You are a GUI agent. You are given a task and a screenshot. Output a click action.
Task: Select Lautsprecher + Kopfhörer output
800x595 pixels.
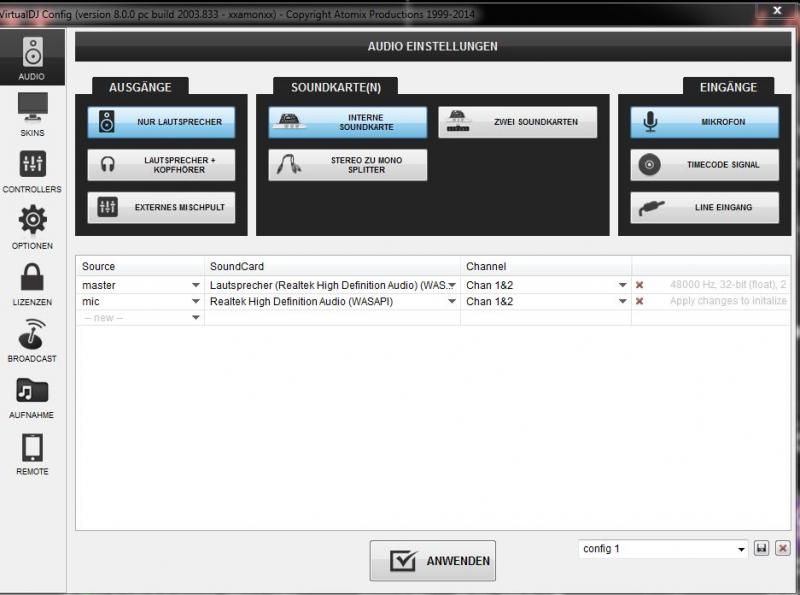click(161, 165)
